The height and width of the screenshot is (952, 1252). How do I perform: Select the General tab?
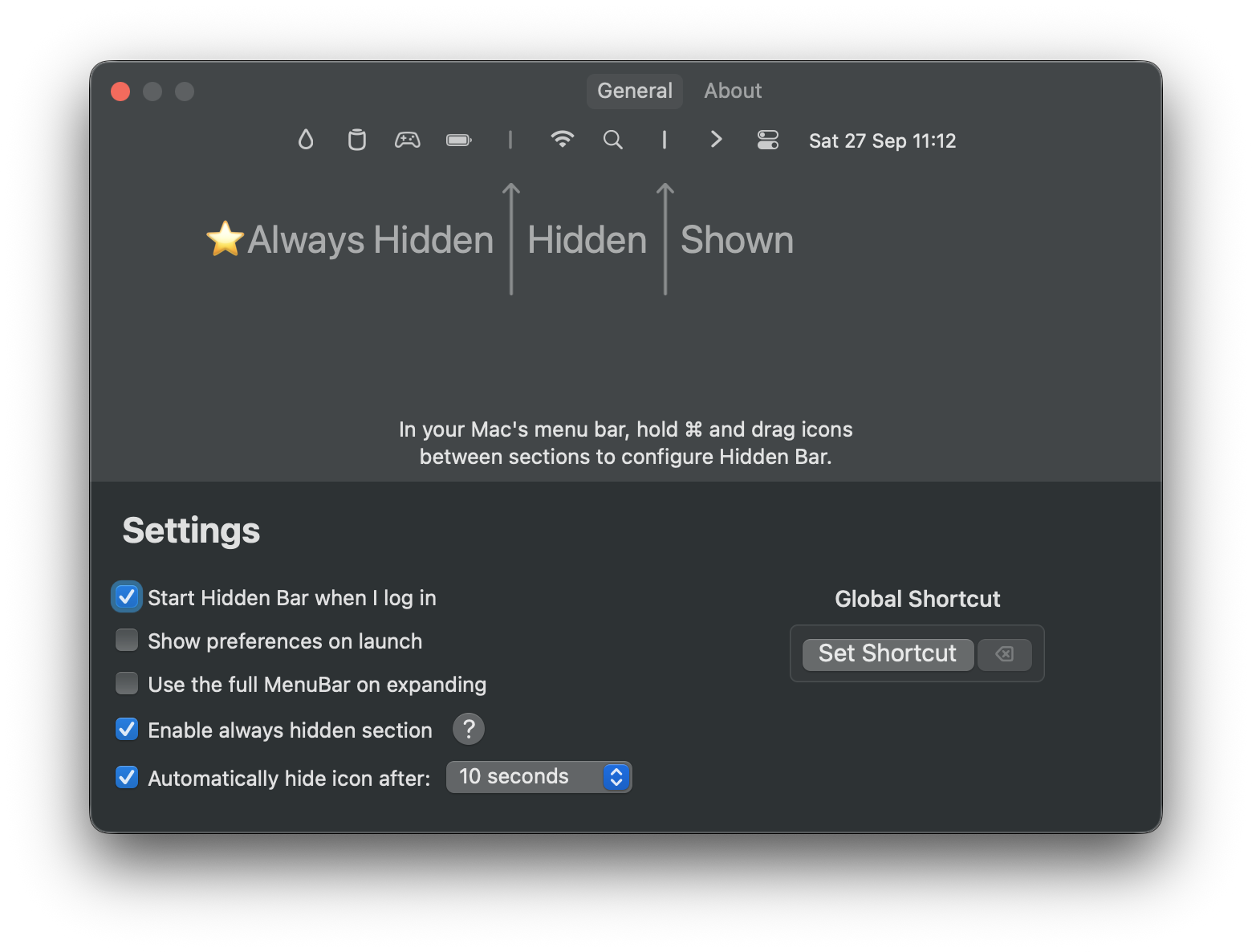pyautogui.click(x=635, y=91)
